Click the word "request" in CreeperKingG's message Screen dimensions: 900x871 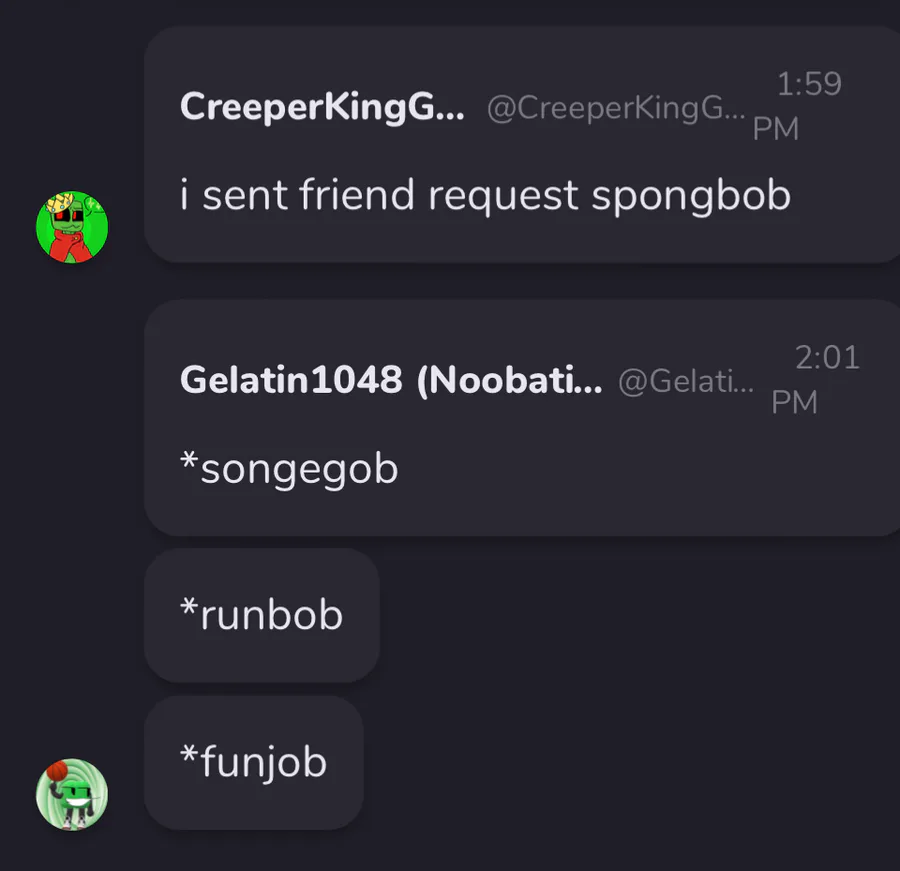tap(503, 195)
